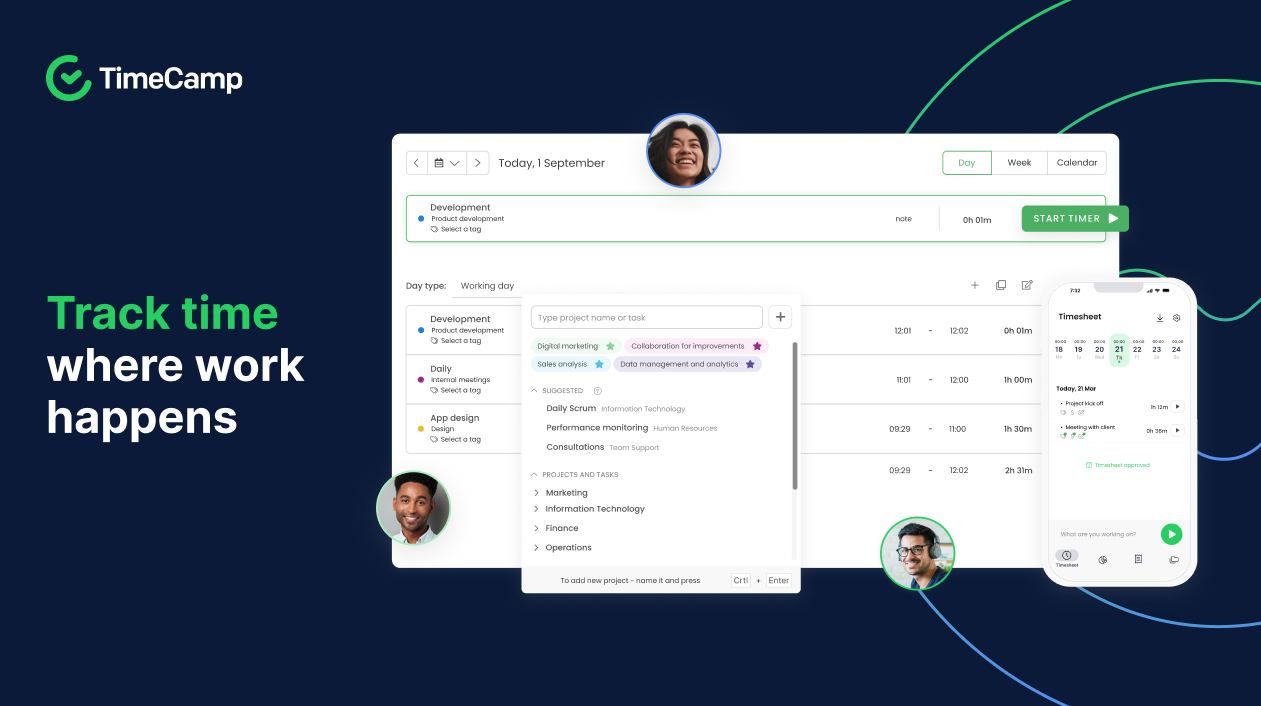Click the note field in timer bar
The height and width of the screenshot is (706, 1261).
click(x=903, y=219)
